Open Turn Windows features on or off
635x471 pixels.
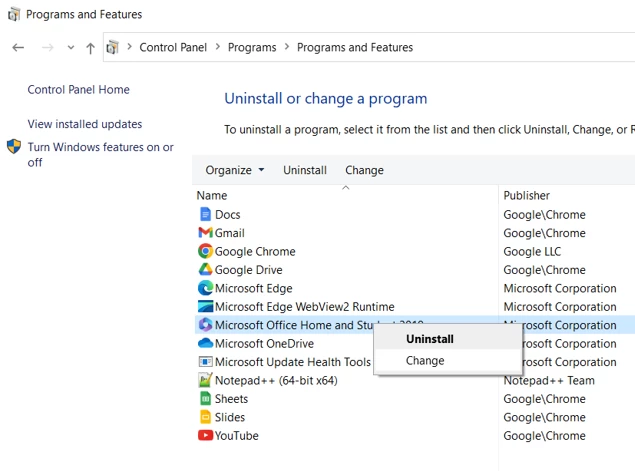tap(100, 154)
